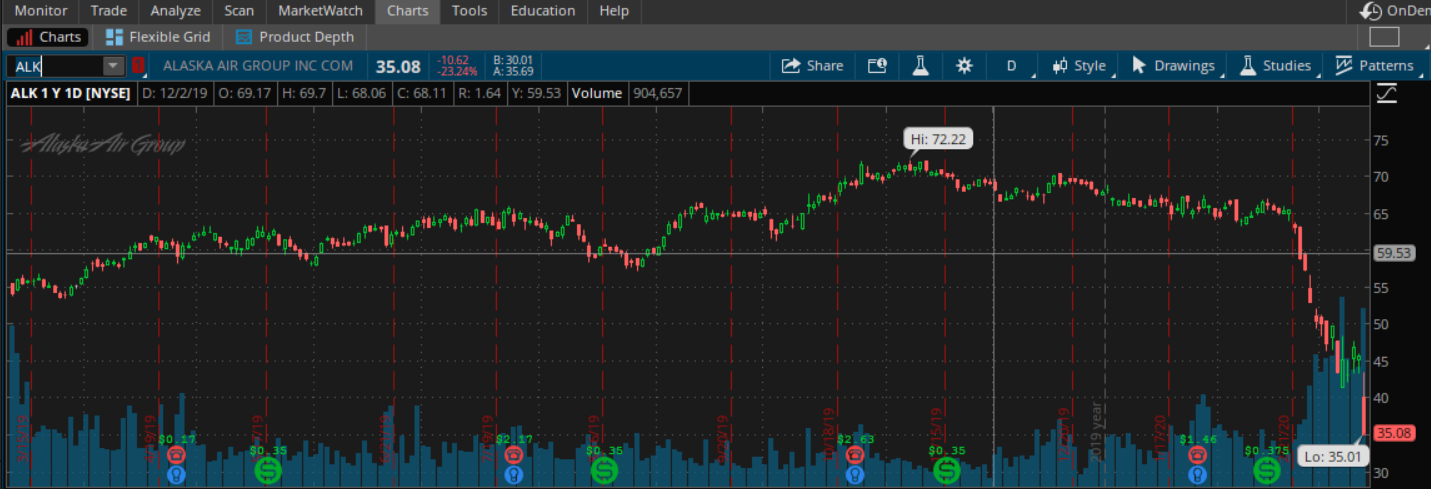Click the OnDemand button

[1396, 11]
